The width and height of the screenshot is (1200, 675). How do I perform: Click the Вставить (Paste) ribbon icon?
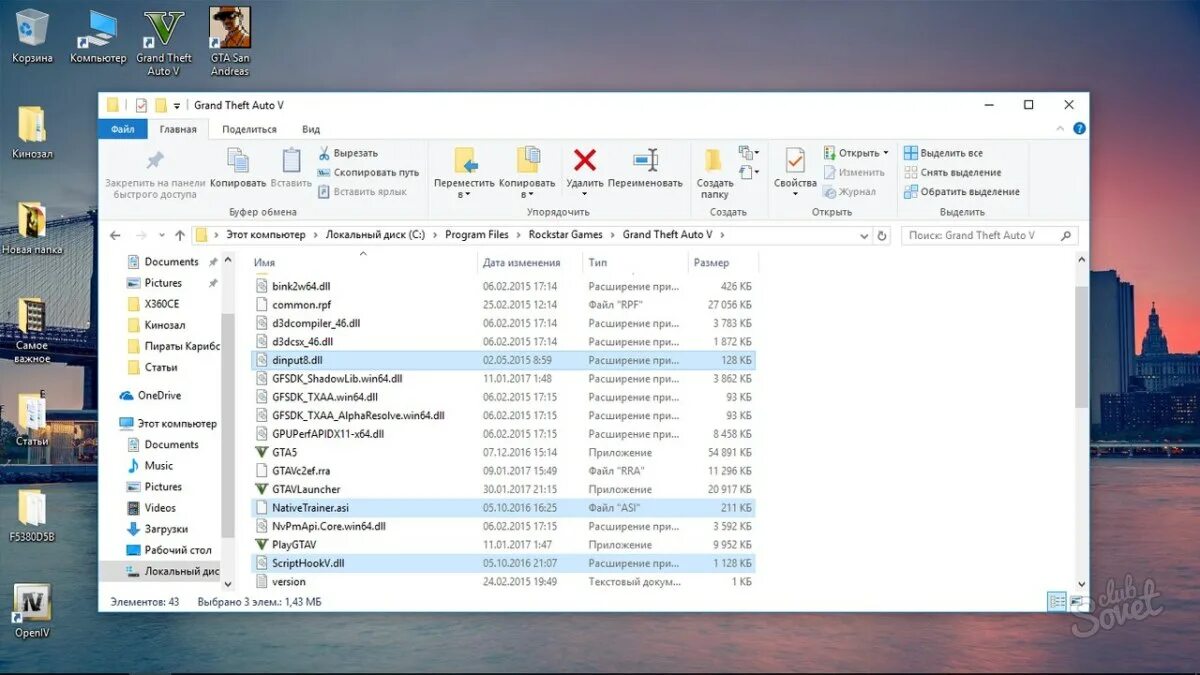click(291, 161)
